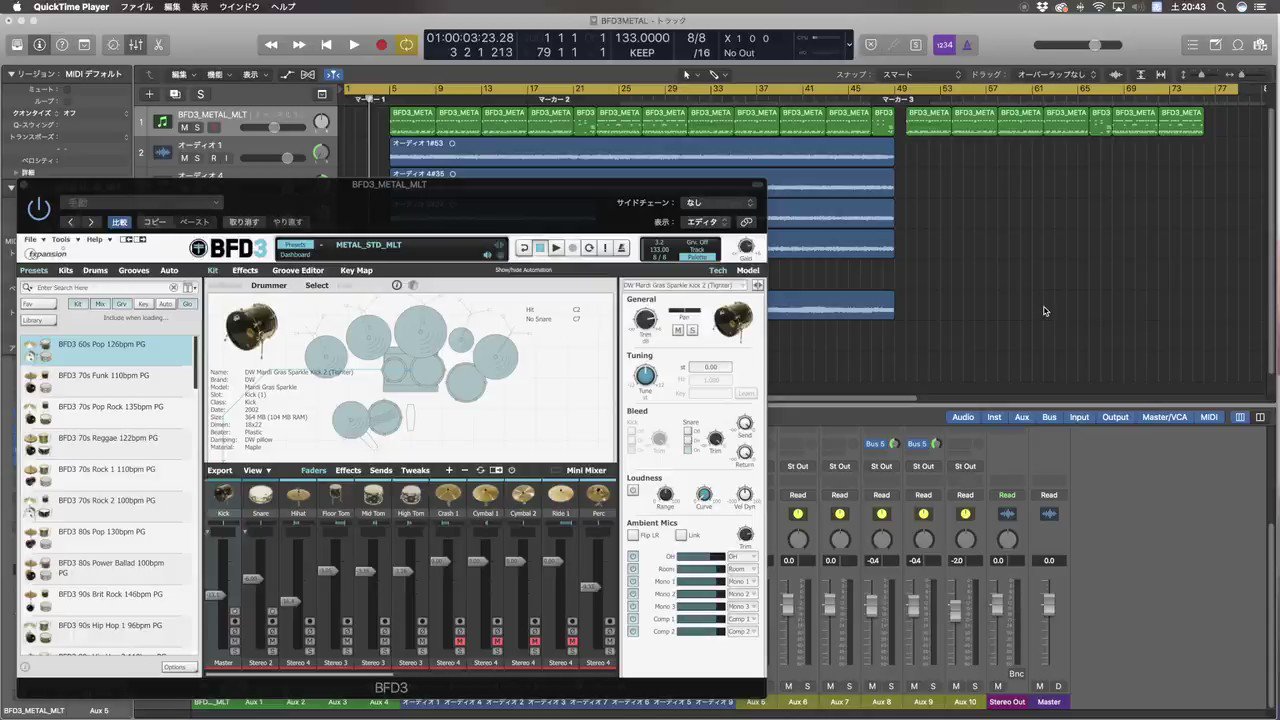Click the kit info (i) icon
The height and width of the screenshot is (720, 1280).
397,285
